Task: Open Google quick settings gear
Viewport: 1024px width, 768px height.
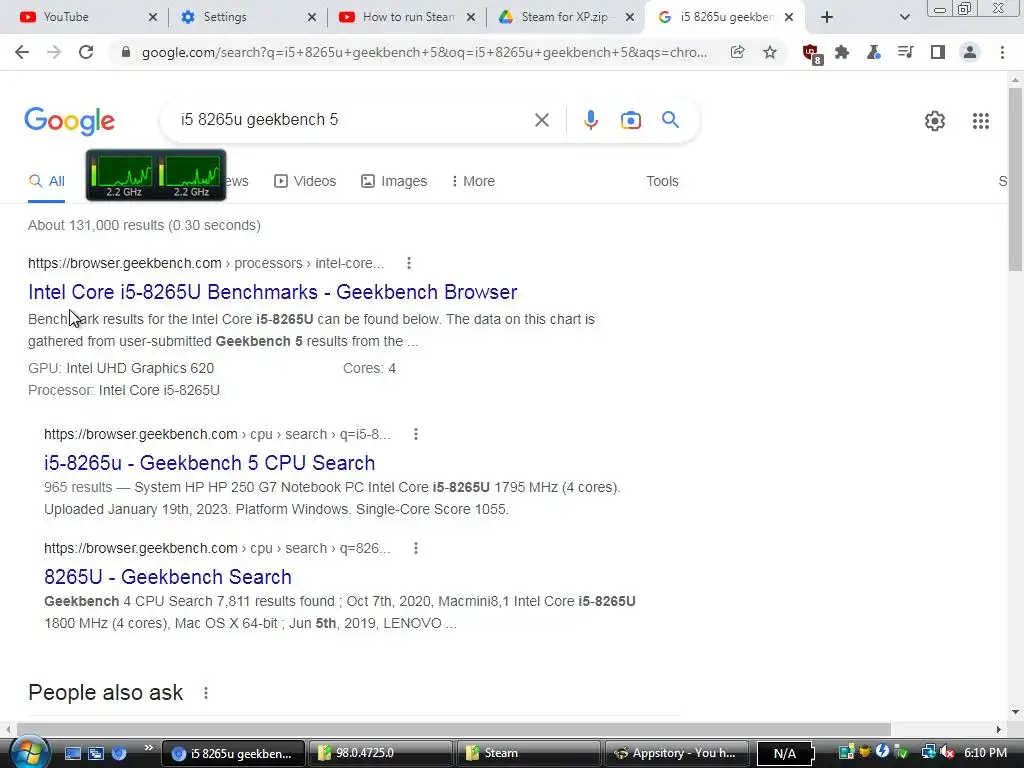Action: pyautogui.click(x=935, y=121)
